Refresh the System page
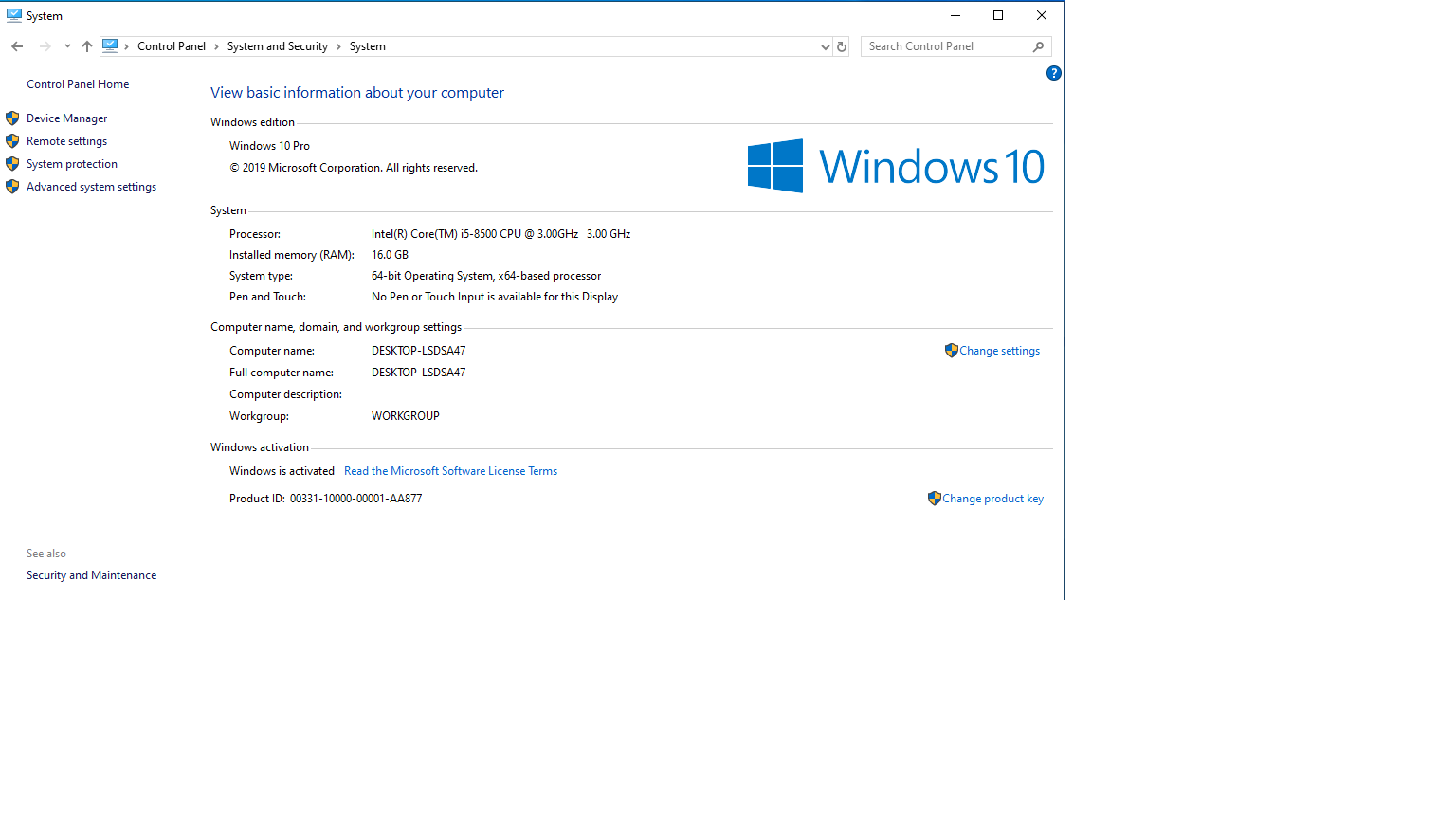Viewport: 1456px width, 819px height. pyautogui.click(x=842, y=46)
